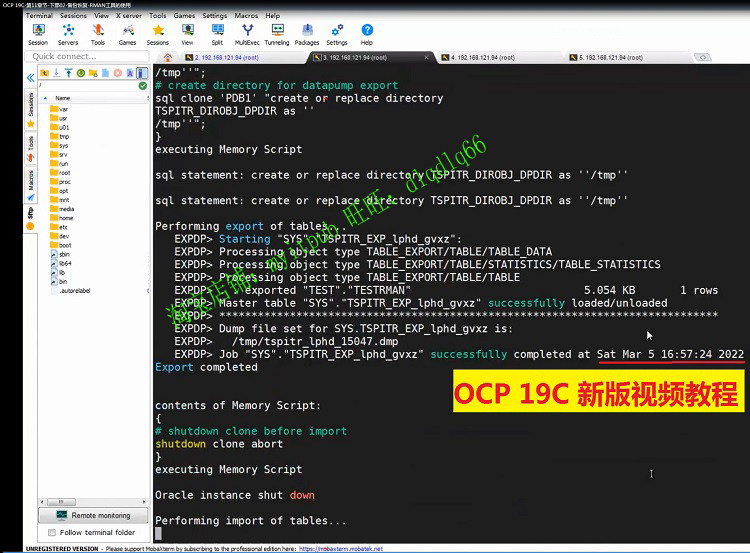Click the new tab button at tab bar end
The image size is (750, 553).
tap(703, 57)
